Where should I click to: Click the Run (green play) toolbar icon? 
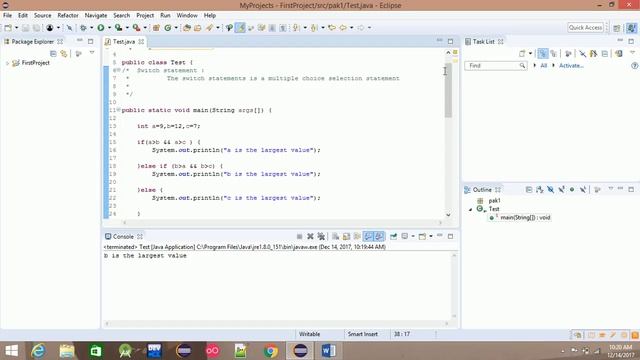tap(101, 28)
